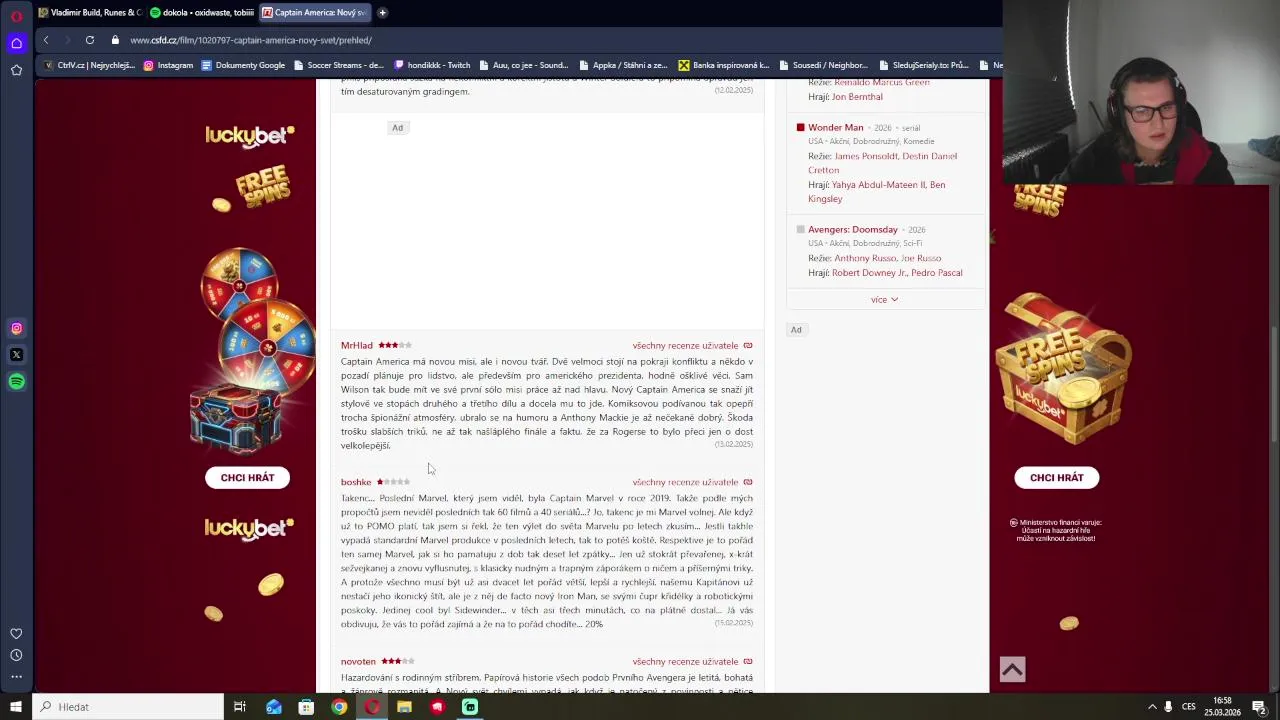
Task: Go back with browser back arrow
Action: point(46,40)
